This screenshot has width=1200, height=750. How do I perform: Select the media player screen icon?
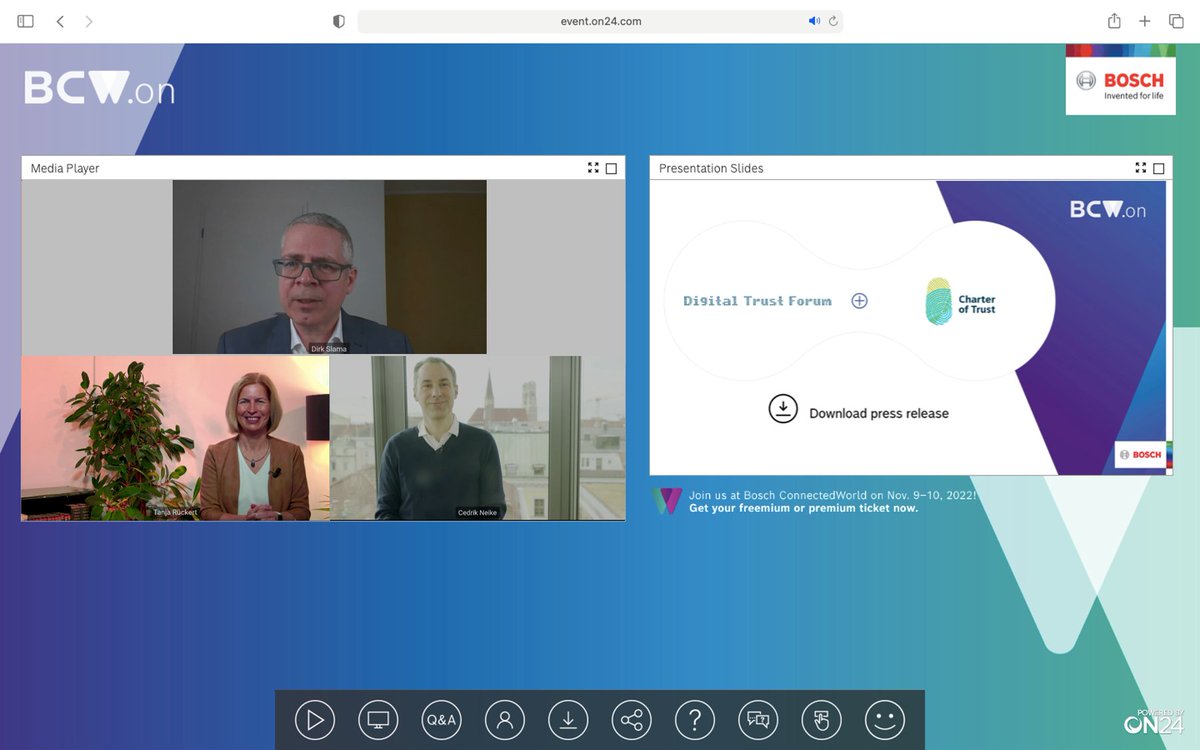click(378, 719)
